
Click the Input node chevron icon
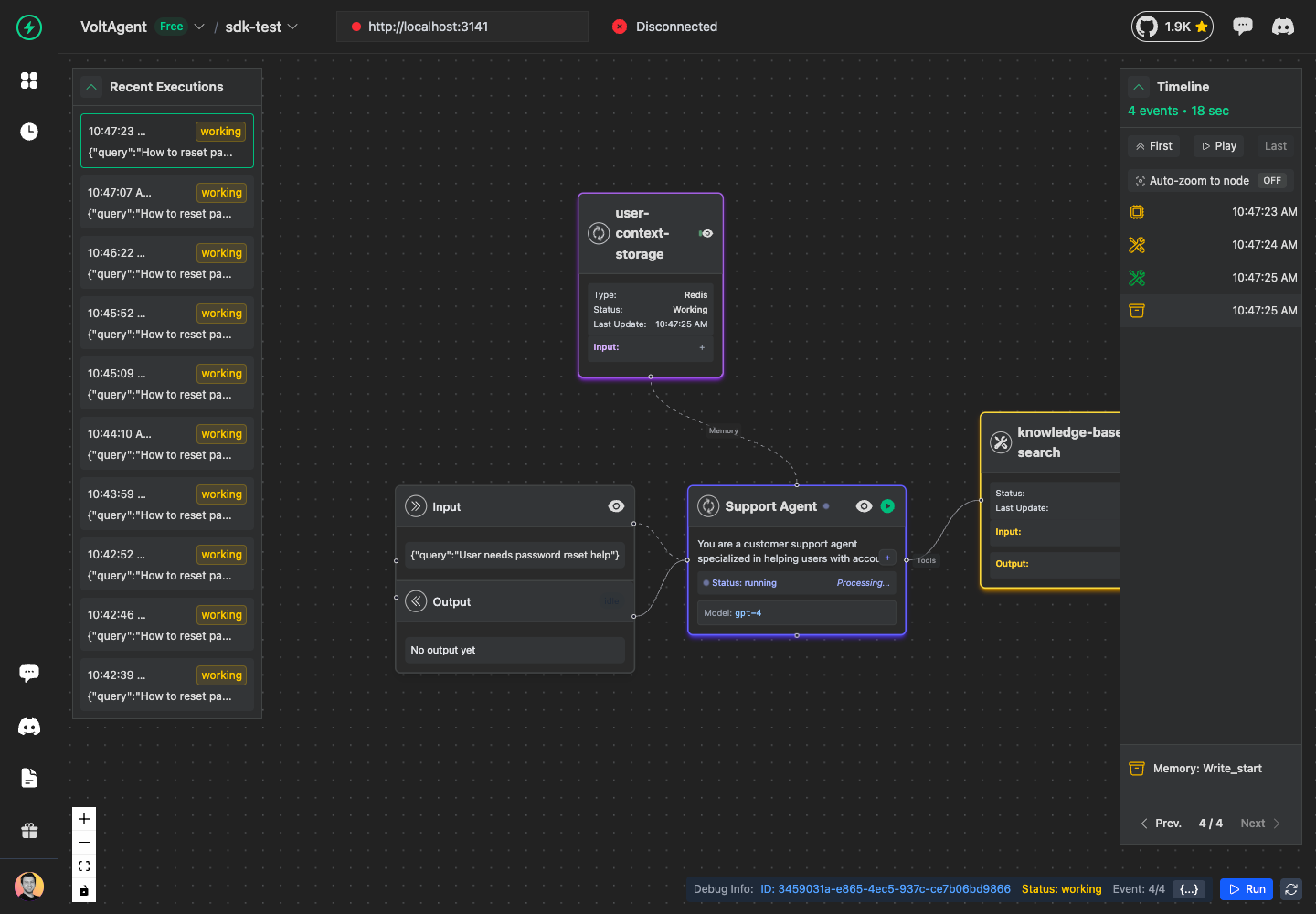416,506
